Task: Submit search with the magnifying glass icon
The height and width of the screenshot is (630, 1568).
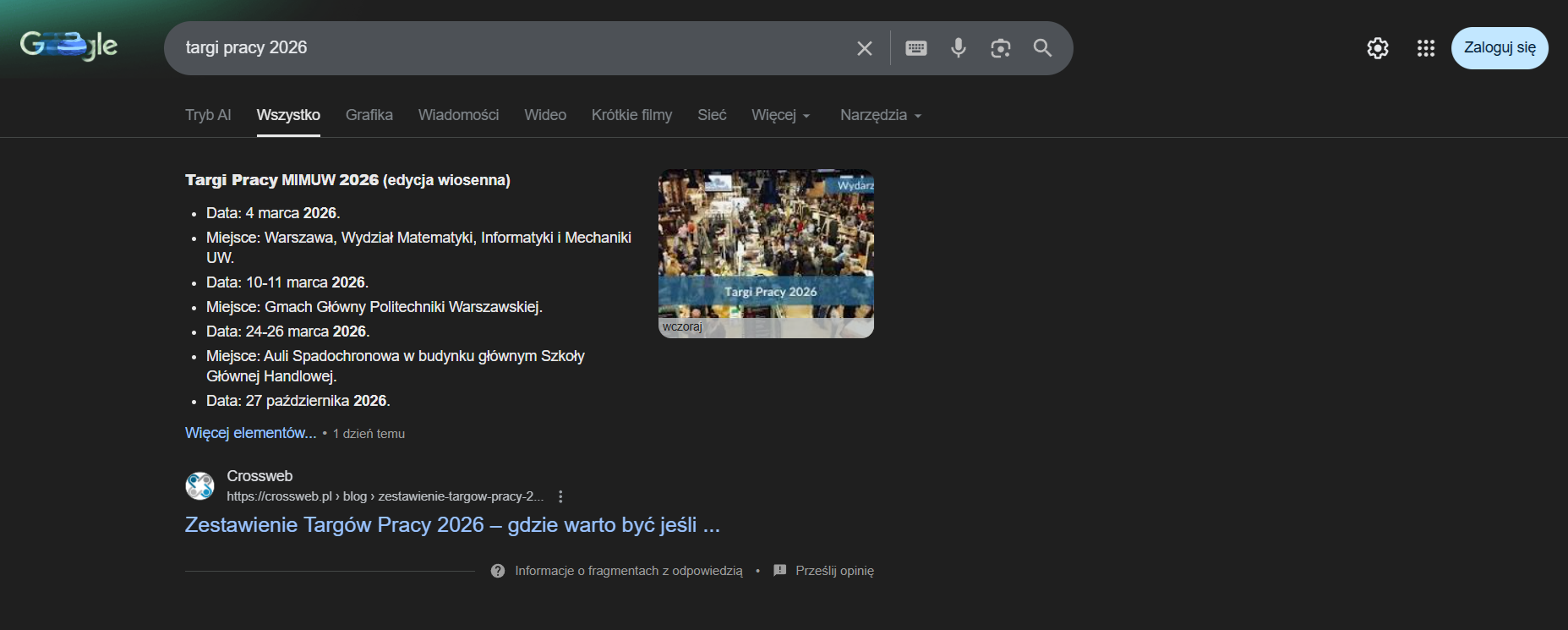Action: [x=1043, y=48]
